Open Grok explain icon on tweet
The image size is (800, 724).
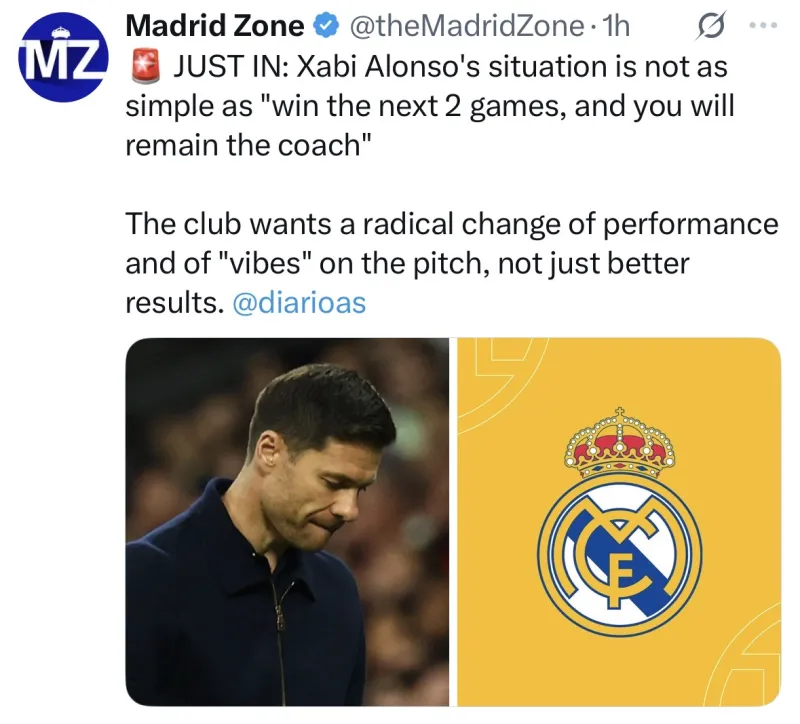[x=710, y=26]
